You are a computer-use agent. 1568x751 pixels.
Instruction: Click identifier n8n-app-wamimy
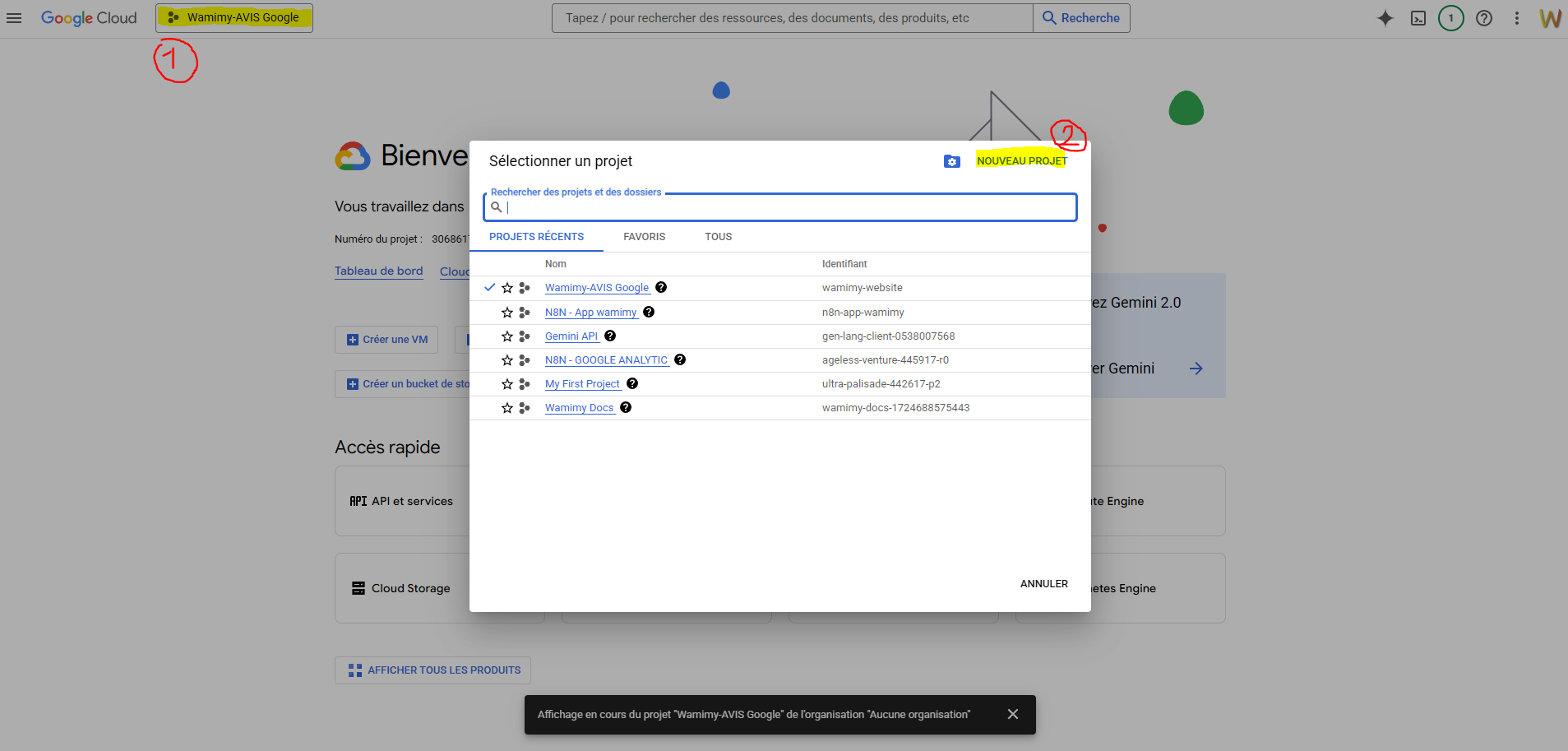[x=863, y=313]
